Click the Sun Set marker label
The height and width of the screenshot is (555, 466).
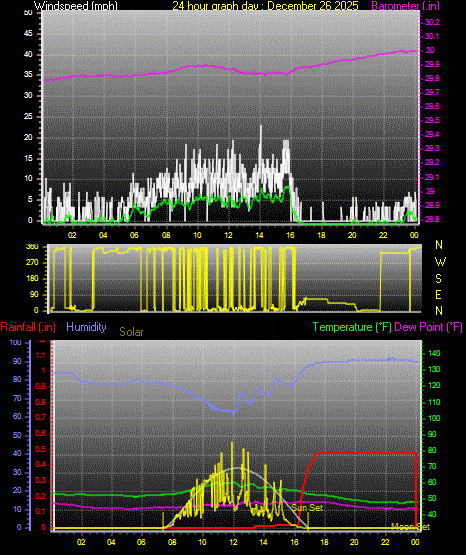[x=307, y=508]
